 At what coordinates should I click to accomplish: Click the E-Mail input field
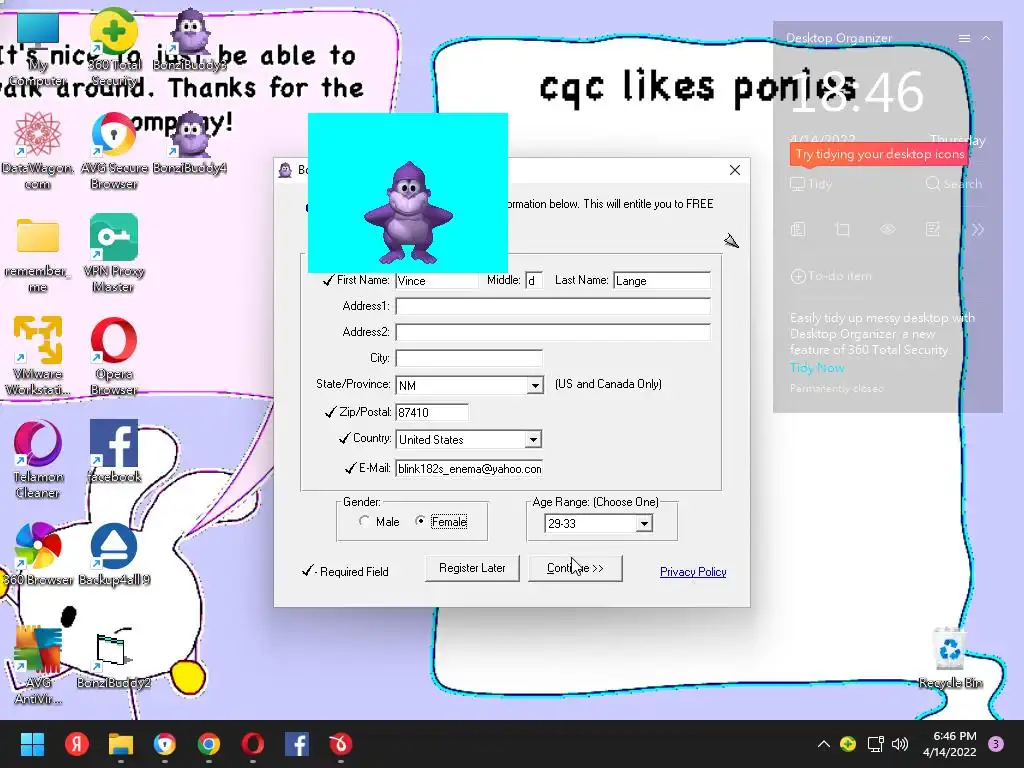click(469, 469)
